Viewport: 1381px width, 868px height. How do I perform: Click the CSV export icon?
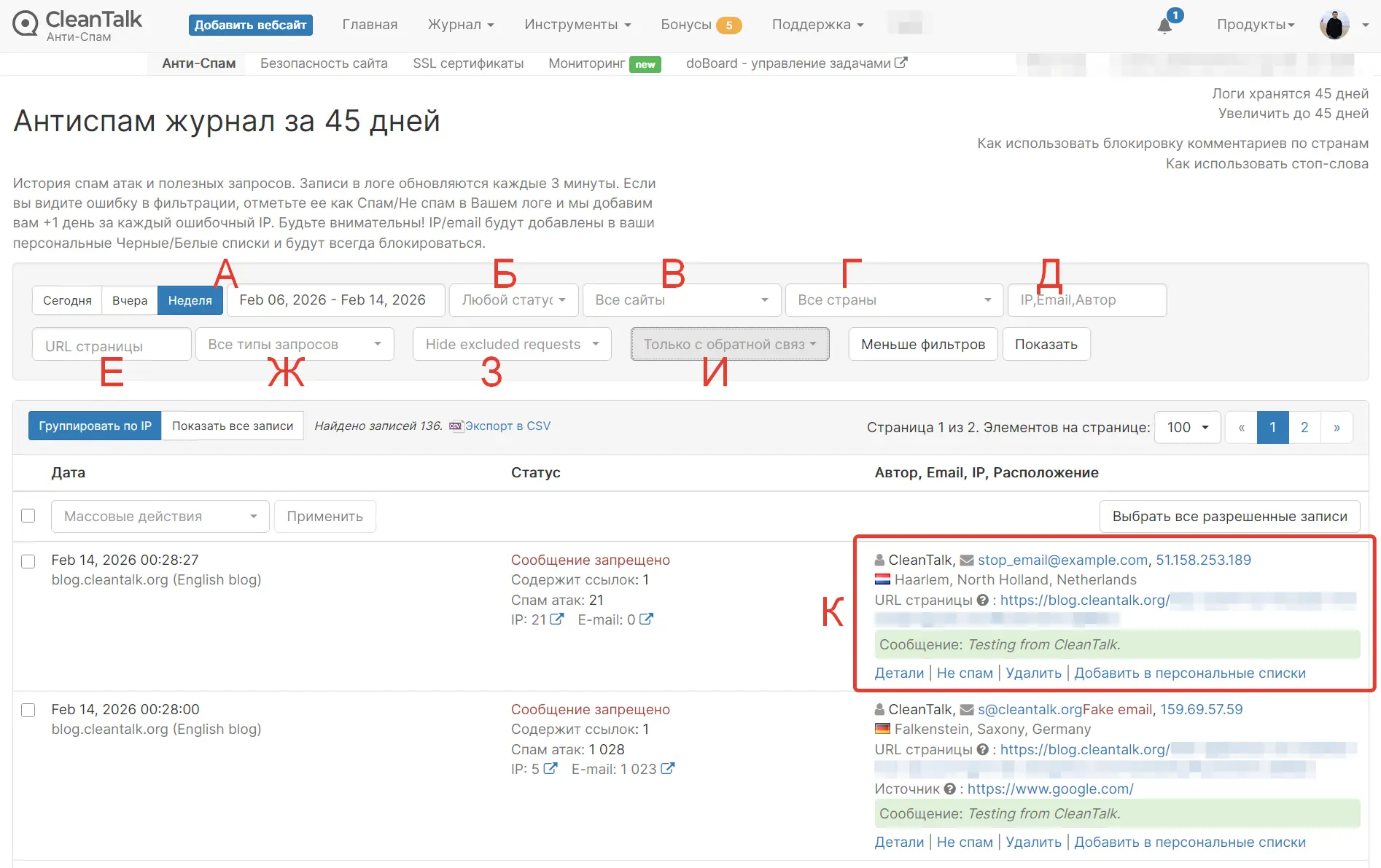(x=456, y=426)
